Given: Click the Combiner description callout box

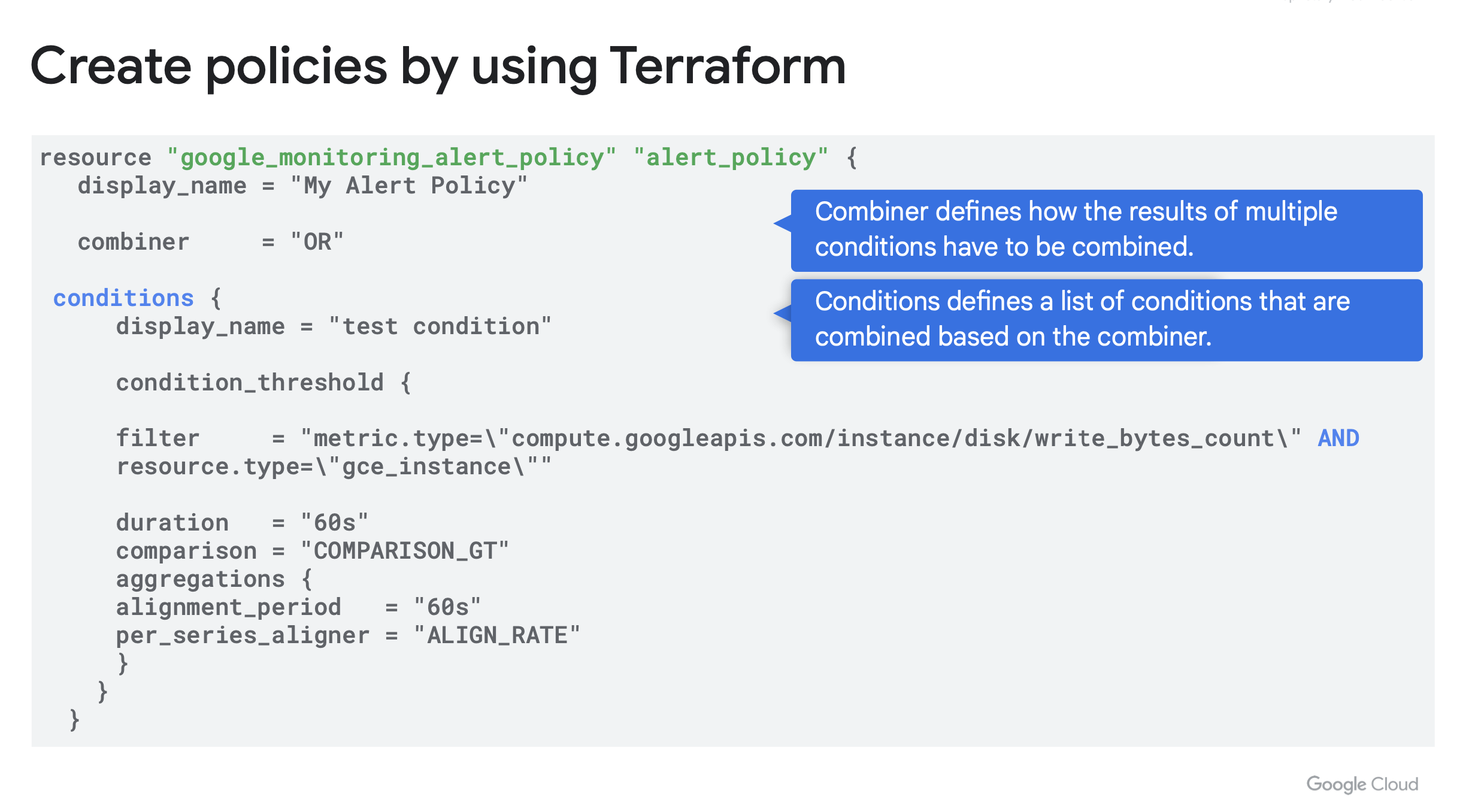Looking at the screenshot, I should (1106, 230).
